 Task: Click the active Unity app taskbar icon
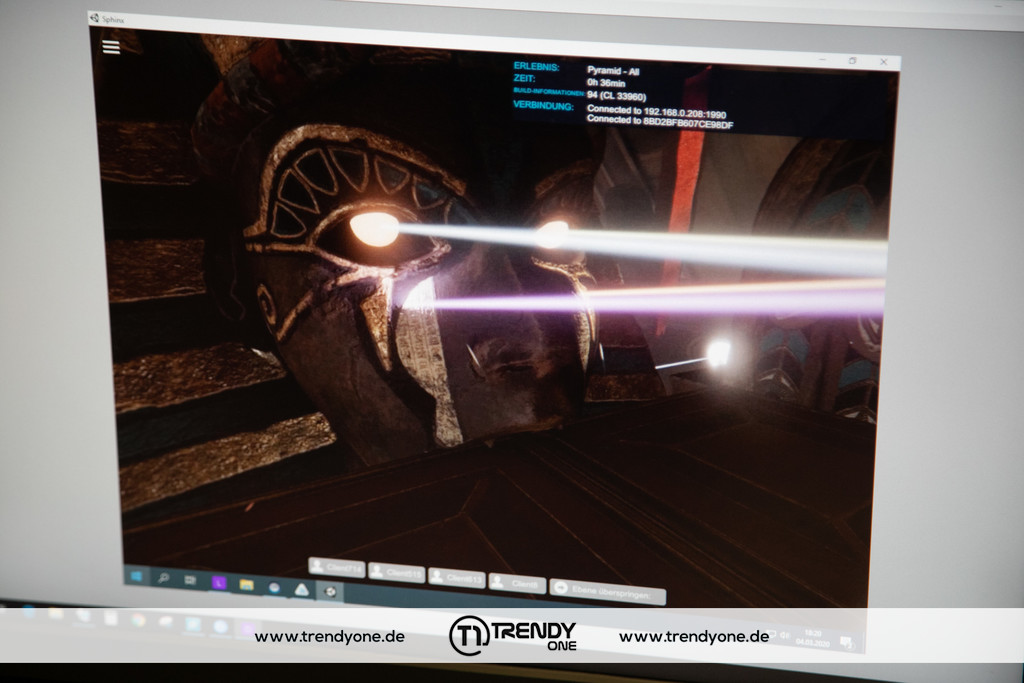tap(330, 591)
